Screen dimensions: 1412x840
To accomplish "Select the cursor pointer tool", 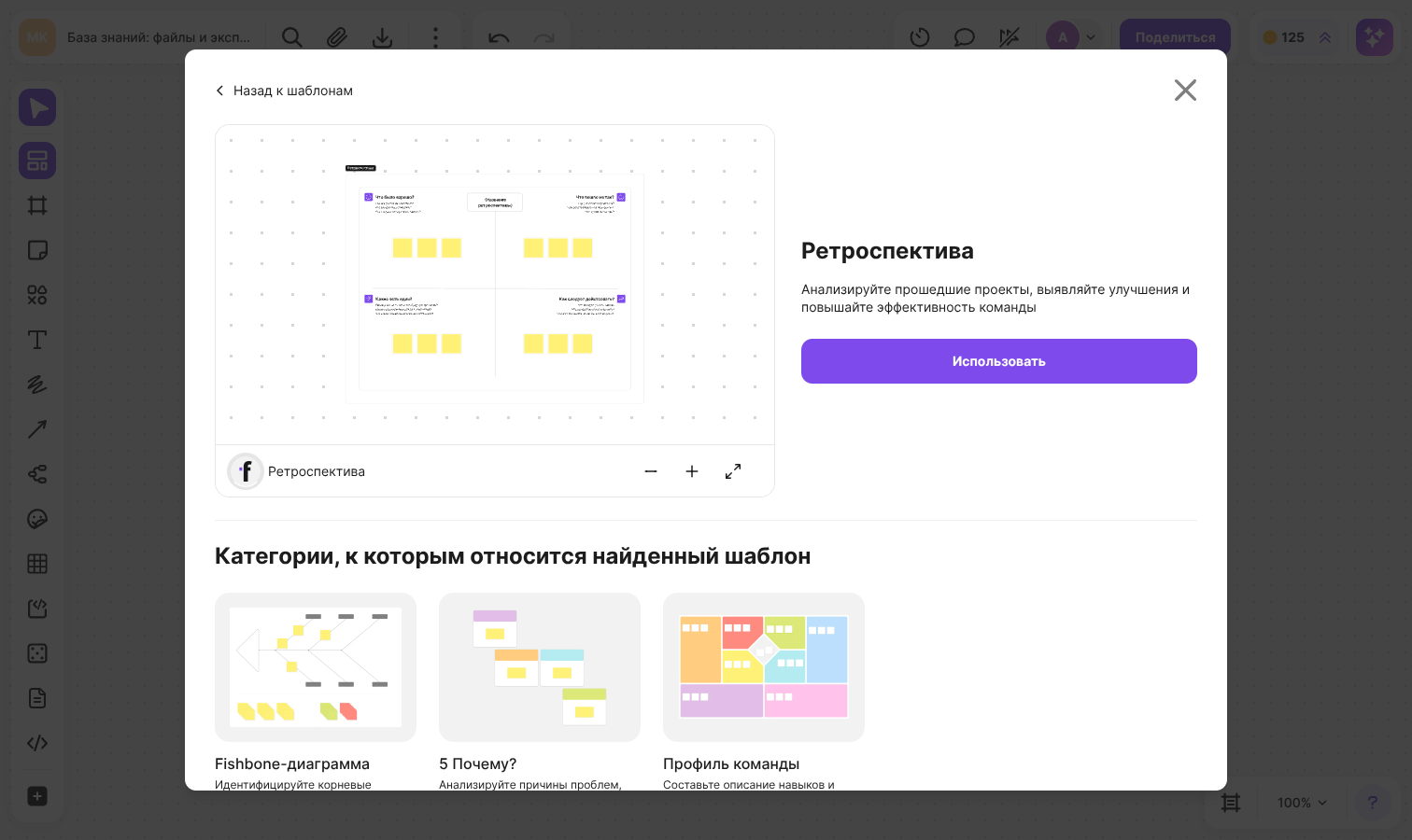I will click(37, 108).
